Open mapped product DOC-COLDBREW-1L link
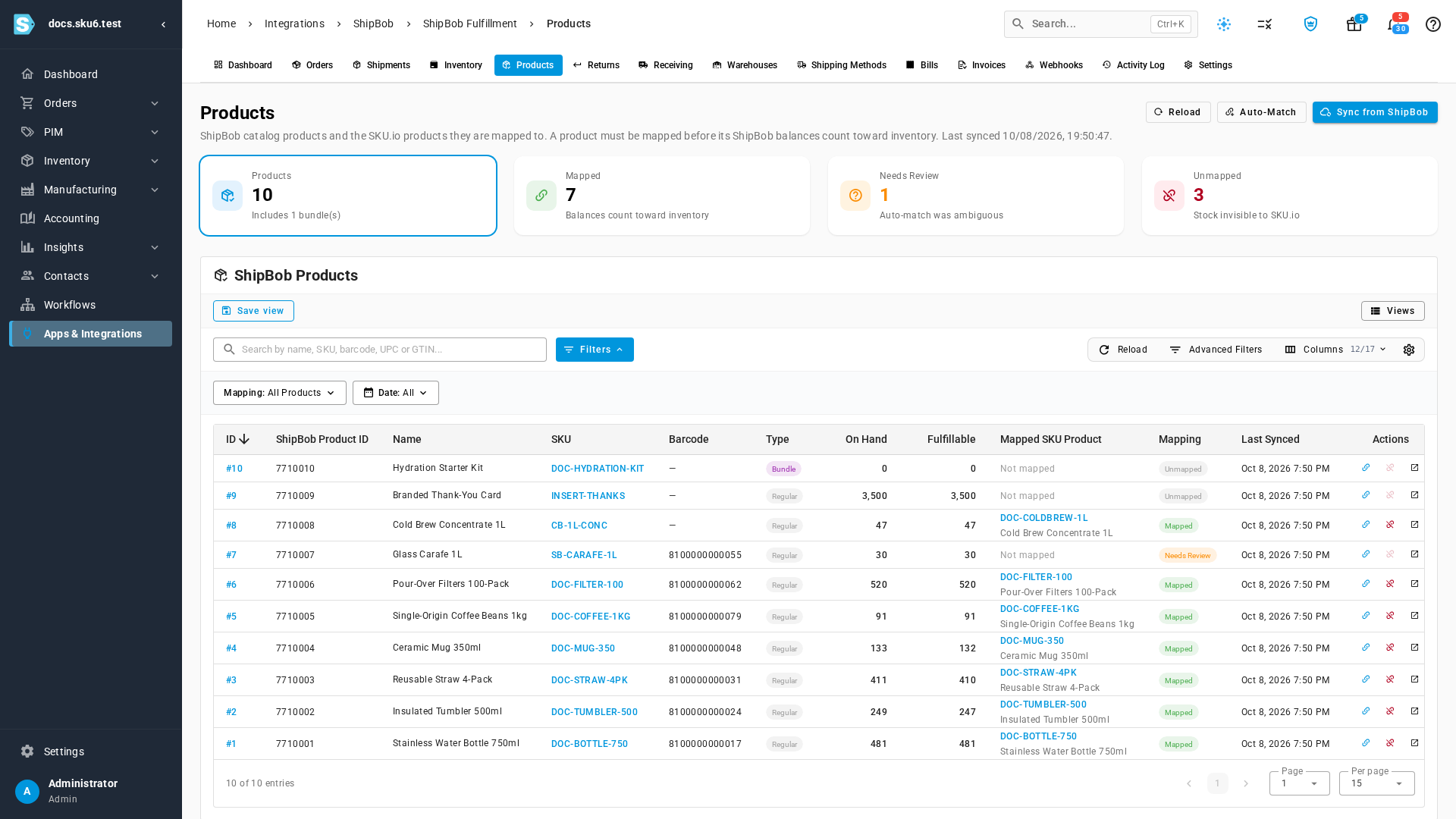Viewport: 1456px width, 819px height. [1043, 518]
